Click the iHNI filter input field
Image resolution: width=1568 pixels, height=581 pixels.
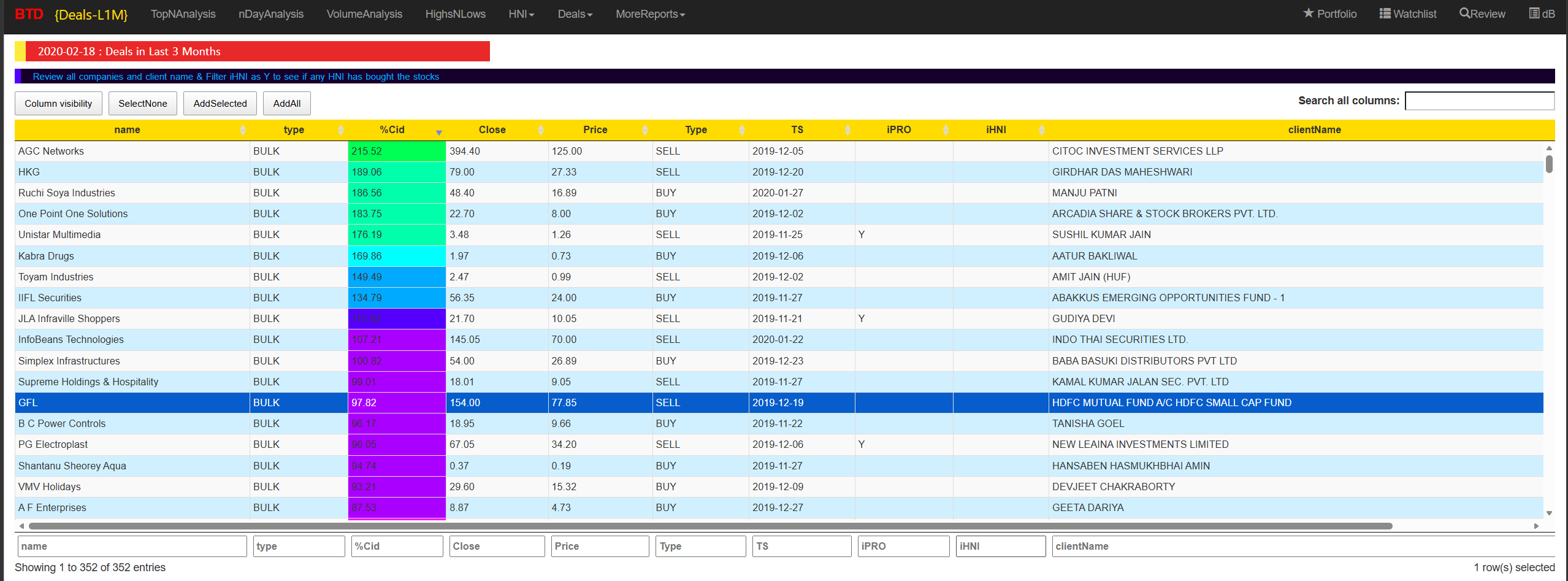coord(1000,546)
